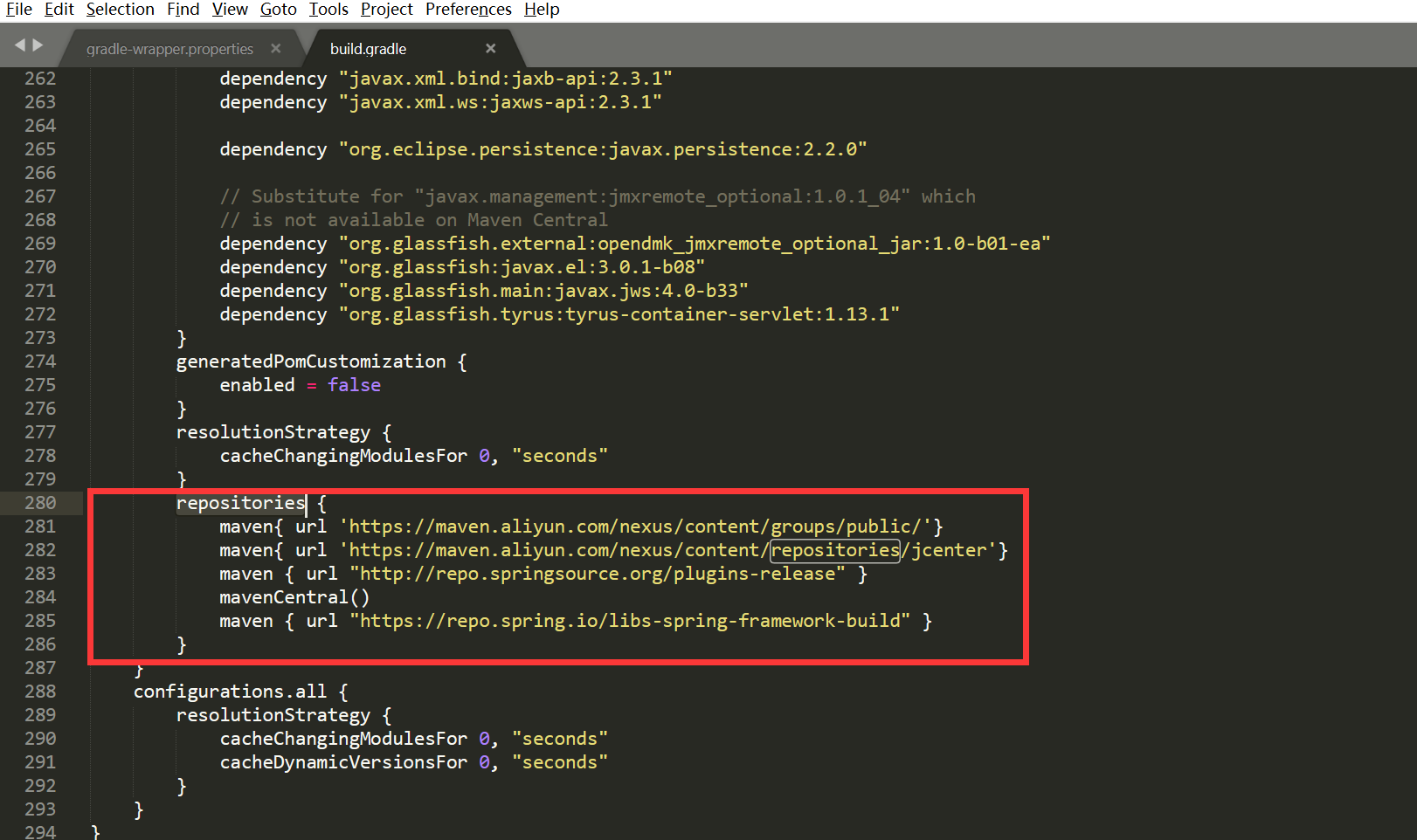Click "seconds" string on line 291

(559, 762)
